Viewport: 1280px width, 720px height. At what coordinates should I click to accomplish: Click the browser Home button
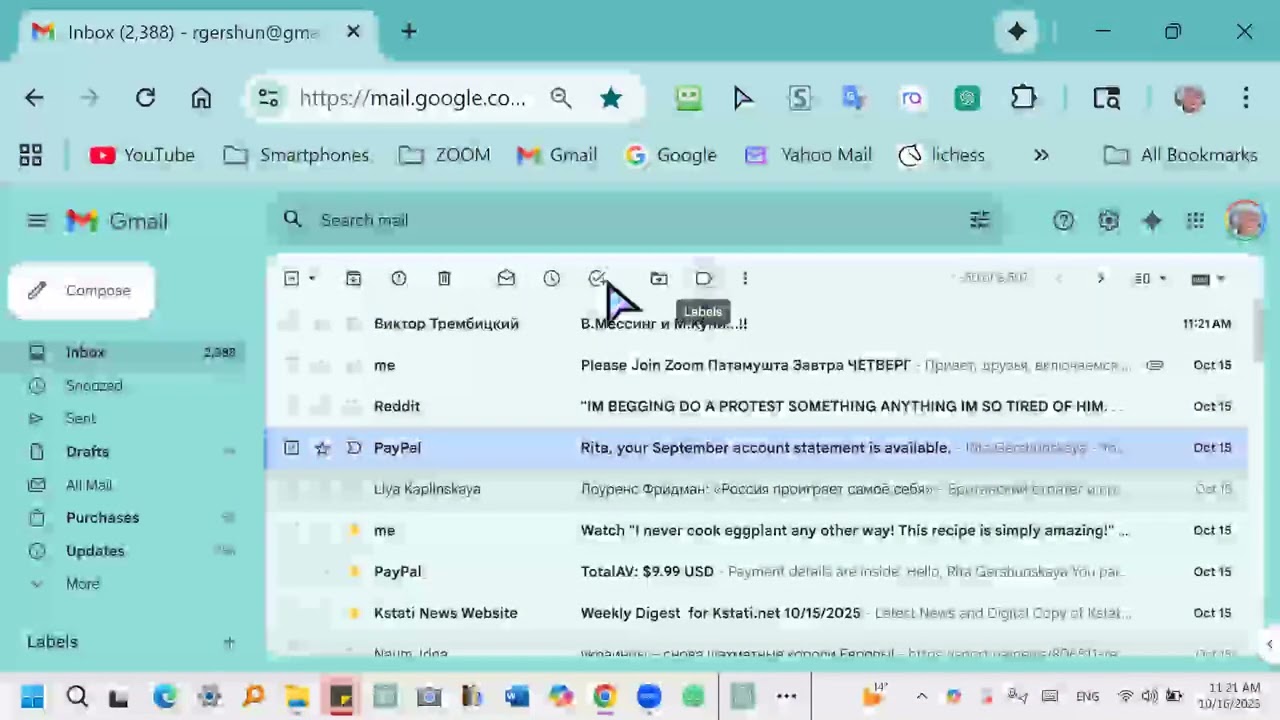coord(202,98)
